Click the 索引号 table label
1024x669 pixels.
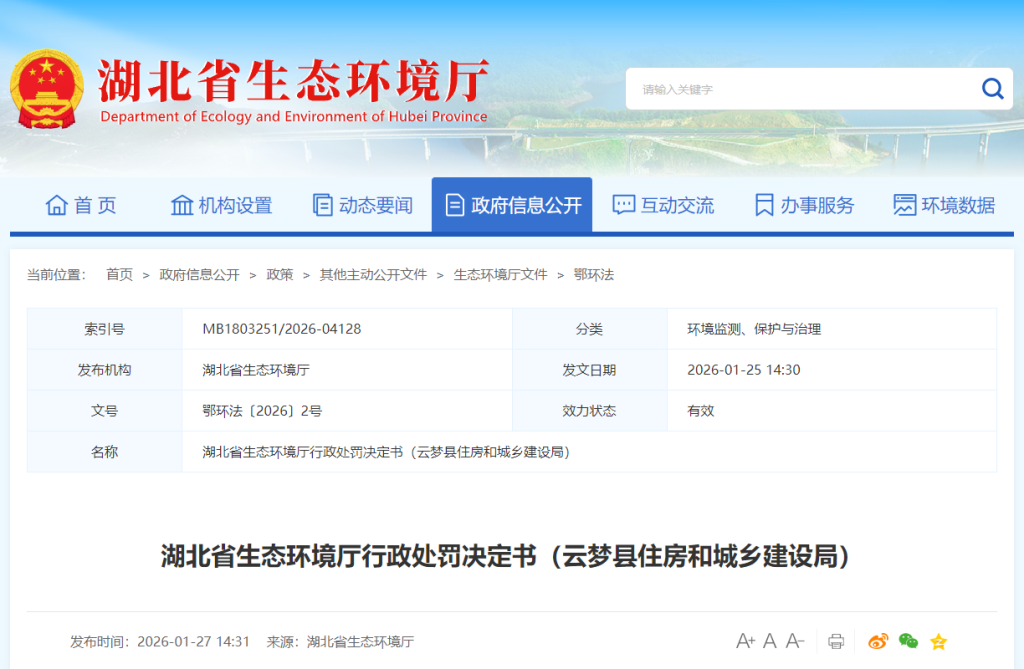pos(104,329)
